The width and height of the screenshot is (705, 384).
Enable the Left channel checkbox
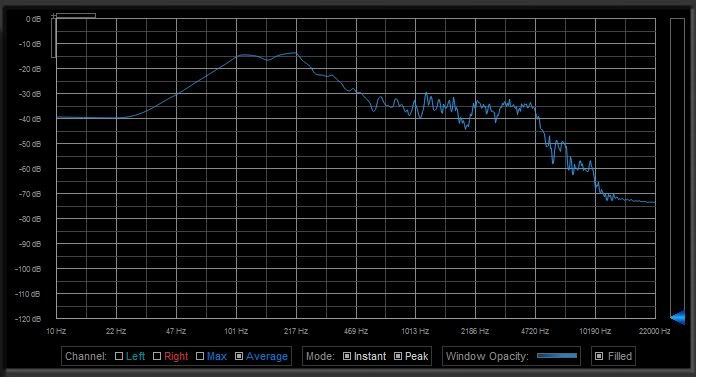[119, 356]
